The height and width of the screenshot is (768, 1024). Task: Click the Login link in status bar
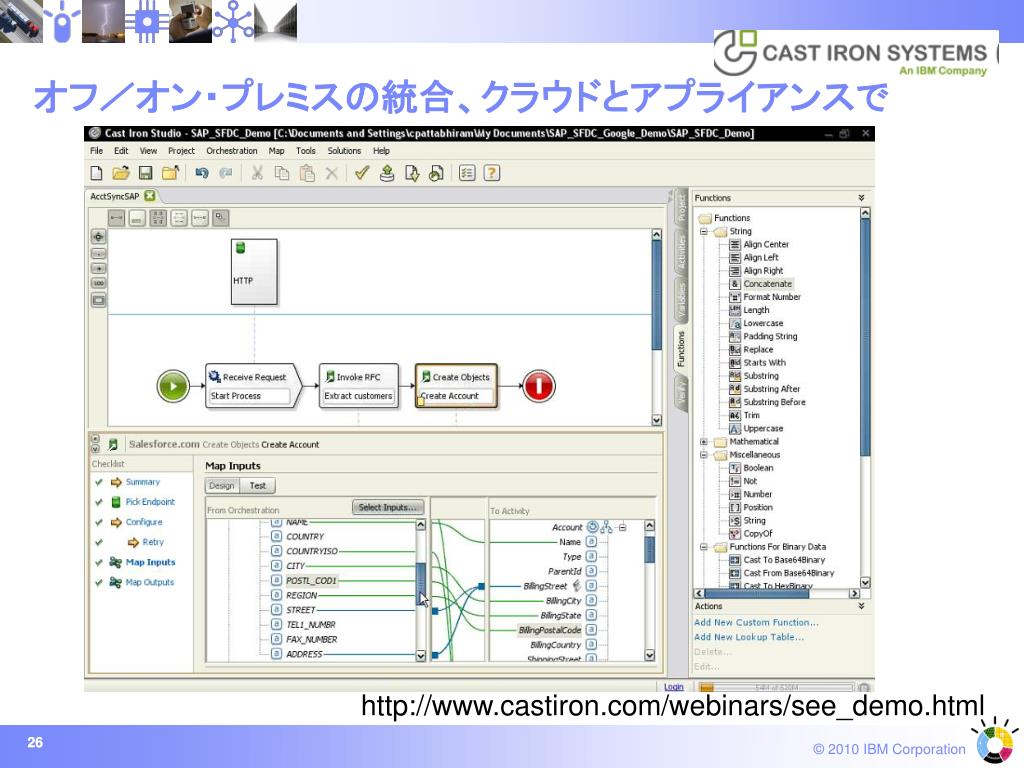click(x=673, y=687)
